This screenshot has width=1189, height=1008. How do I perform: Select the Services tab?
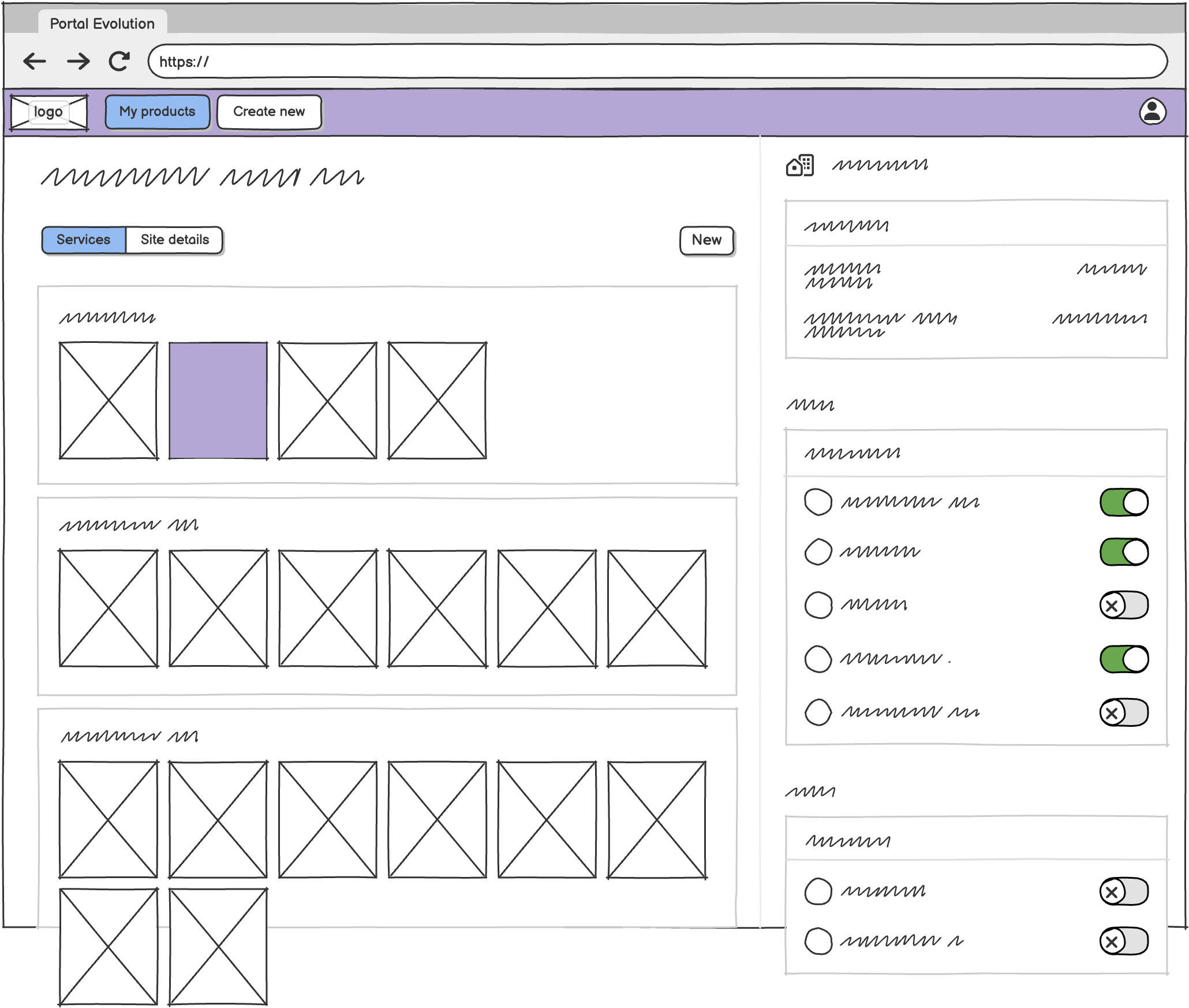click(84, 240)
